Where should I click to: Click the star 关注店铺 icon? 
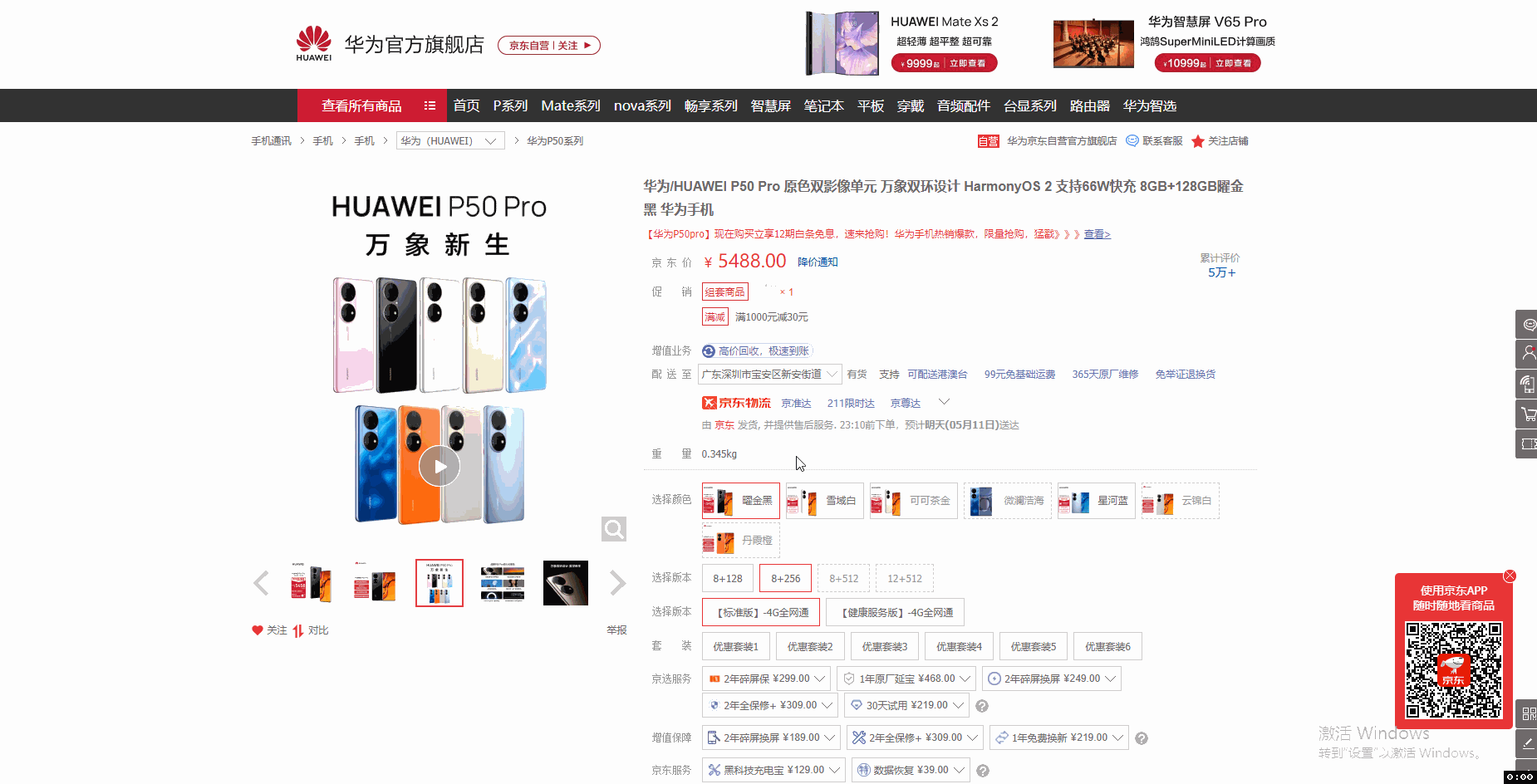[x=1197, y=141]
